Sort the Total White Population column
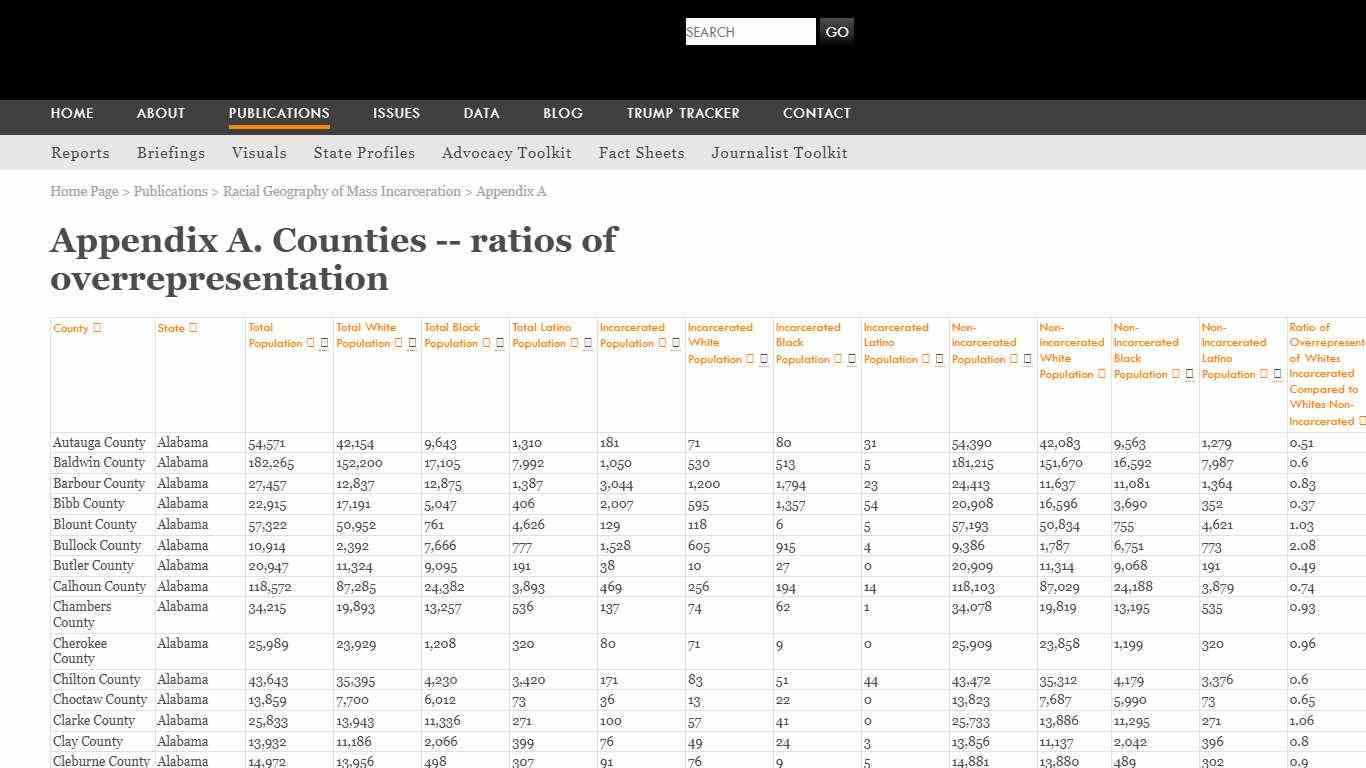Image resolution: width=1366 pixels, height=768 pixels. pyautogui.click(x=399, y=343)
